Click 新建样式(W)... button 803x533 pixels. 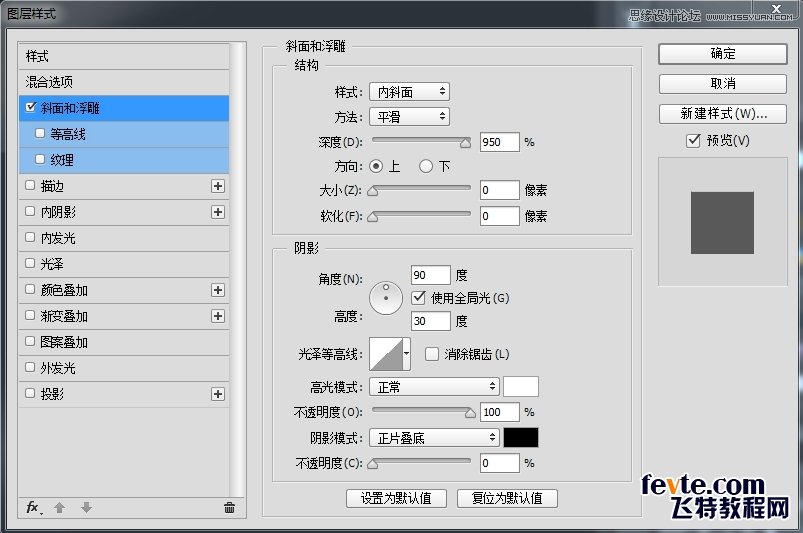pos(723,114)
